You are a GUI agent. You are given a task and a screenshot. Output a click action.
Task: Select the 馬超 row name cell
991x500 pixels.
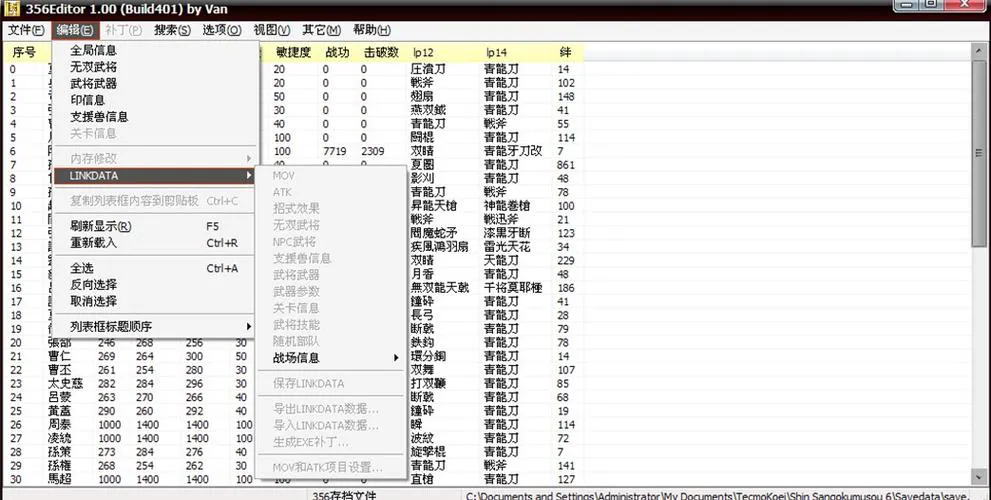(59, 479)
